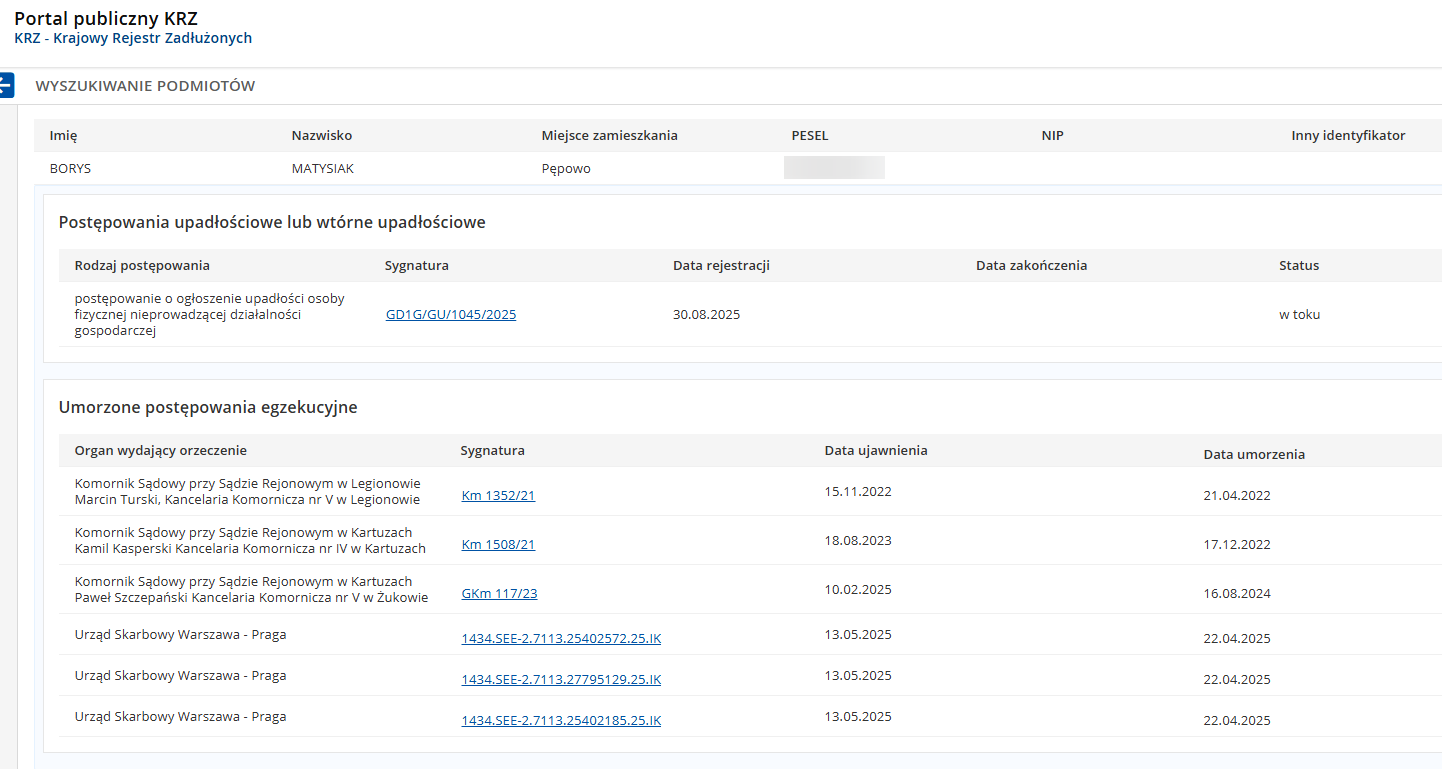Open signature link GKm 117/23
This screenshot has width=1442, height=769.
coord(499,593)
